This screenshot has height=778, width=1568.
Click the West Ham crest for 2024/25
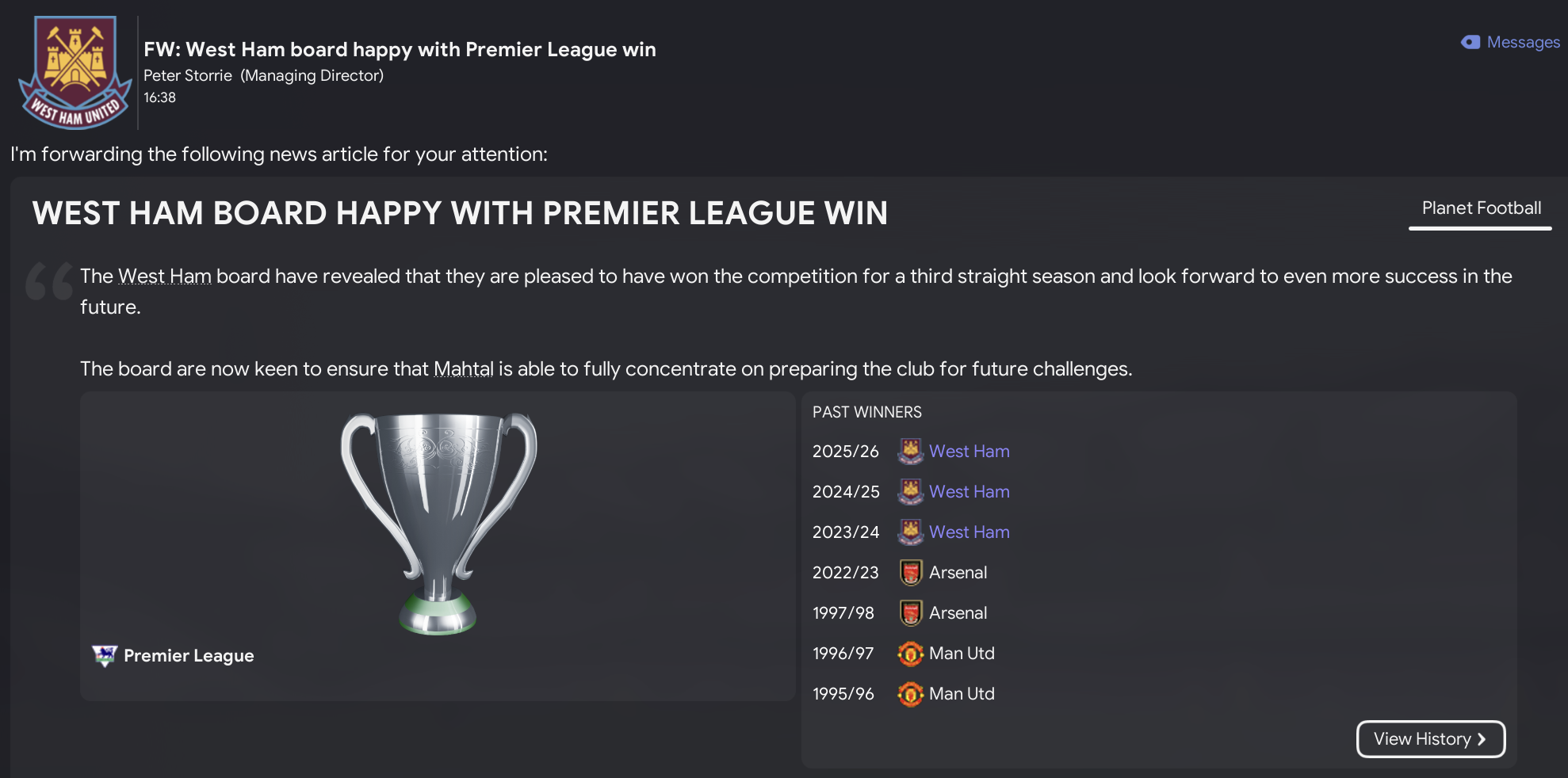(910, 492)
